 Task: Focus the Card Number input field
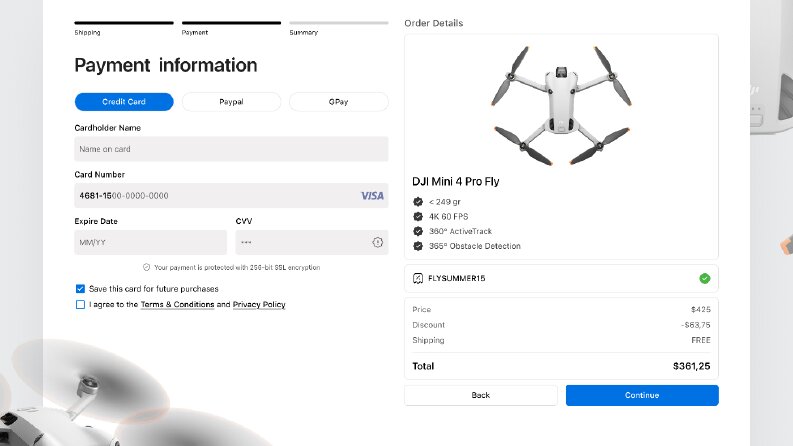231,196
